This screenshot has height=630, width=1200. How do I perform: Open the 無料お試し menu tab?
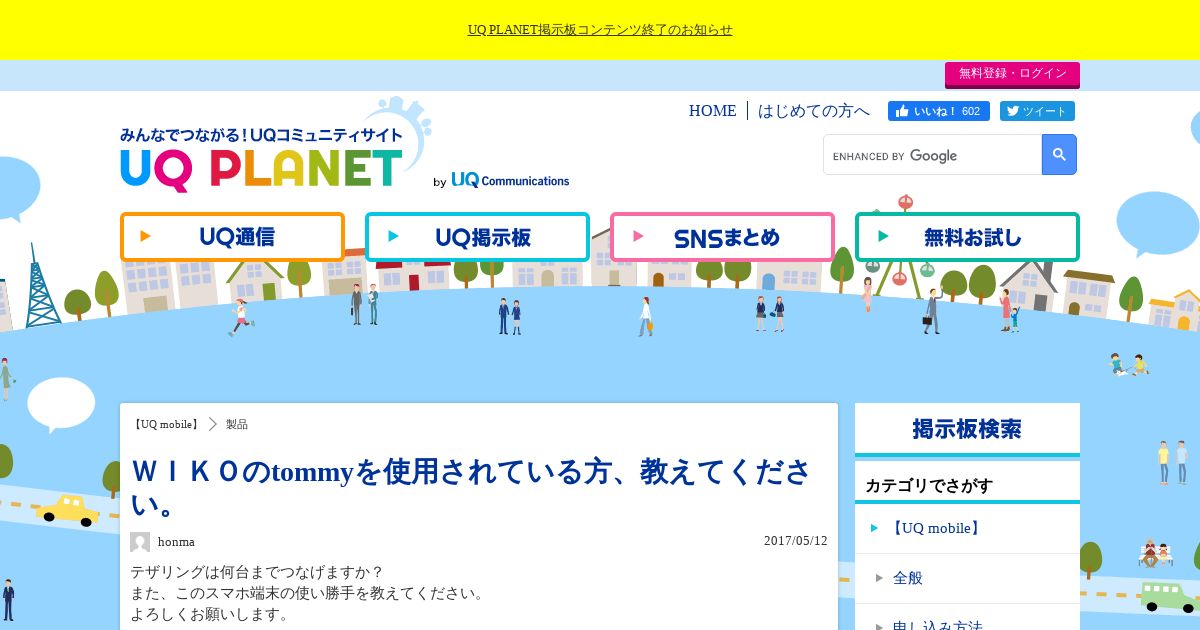pos(967,237)
